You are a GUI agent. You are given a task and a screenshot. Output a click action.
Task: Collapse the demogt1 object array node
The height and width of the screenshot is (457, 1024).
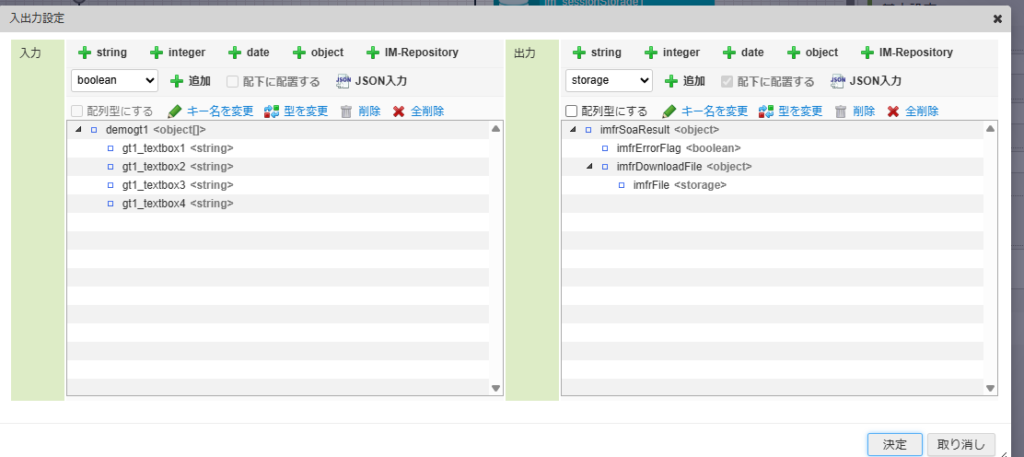(78, 130)
